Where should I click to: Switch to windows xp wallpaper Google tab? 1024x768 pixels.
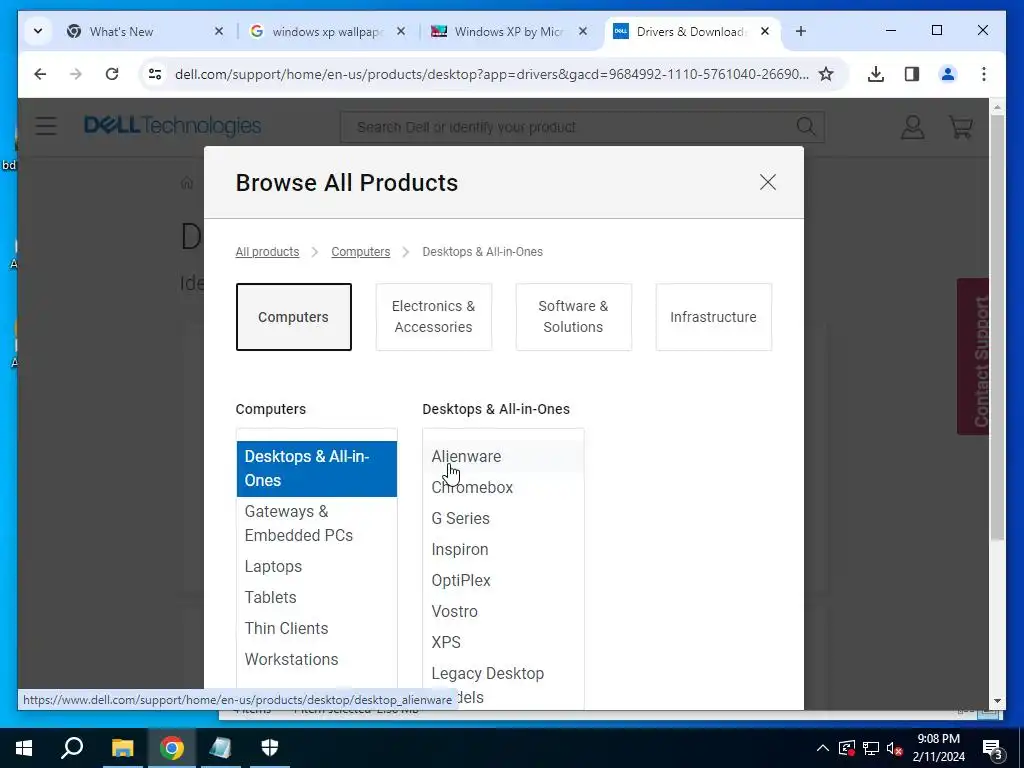coord(327,31)
